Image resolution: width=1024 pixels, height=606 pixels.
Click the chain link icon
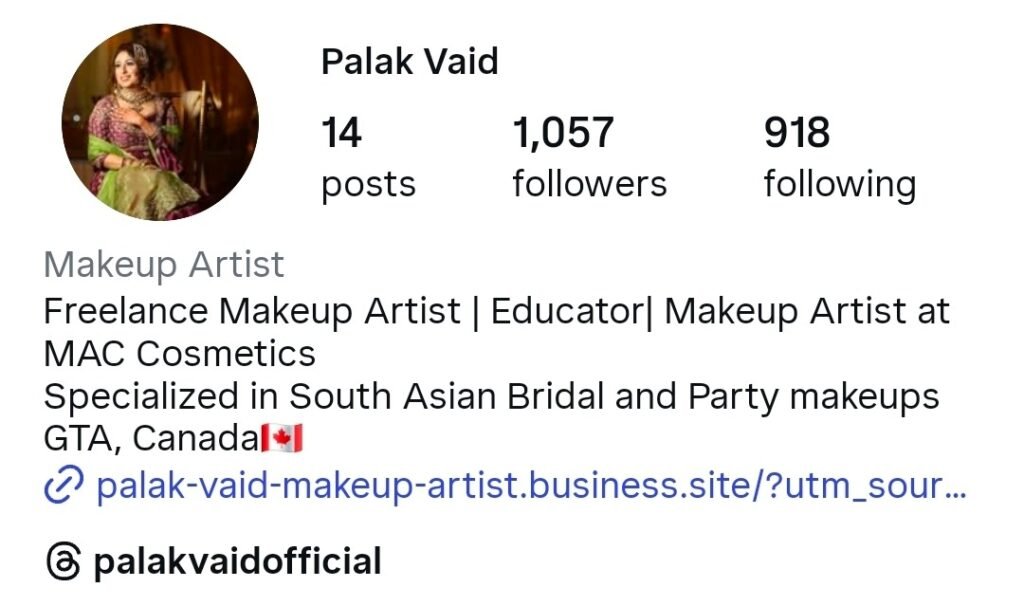[63, 486]
